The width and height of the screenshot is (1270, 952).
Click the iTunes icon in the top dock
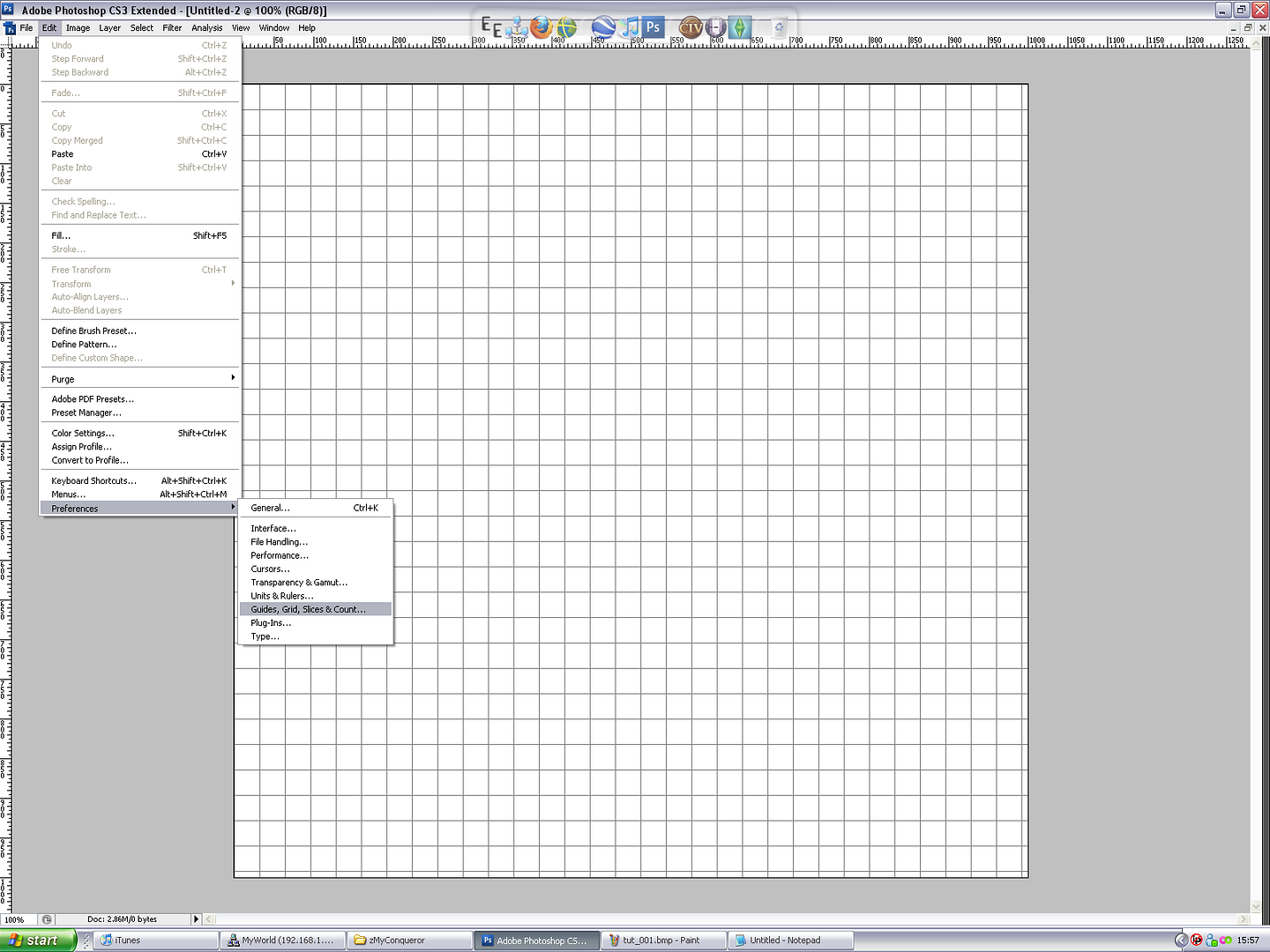(630, 27)
